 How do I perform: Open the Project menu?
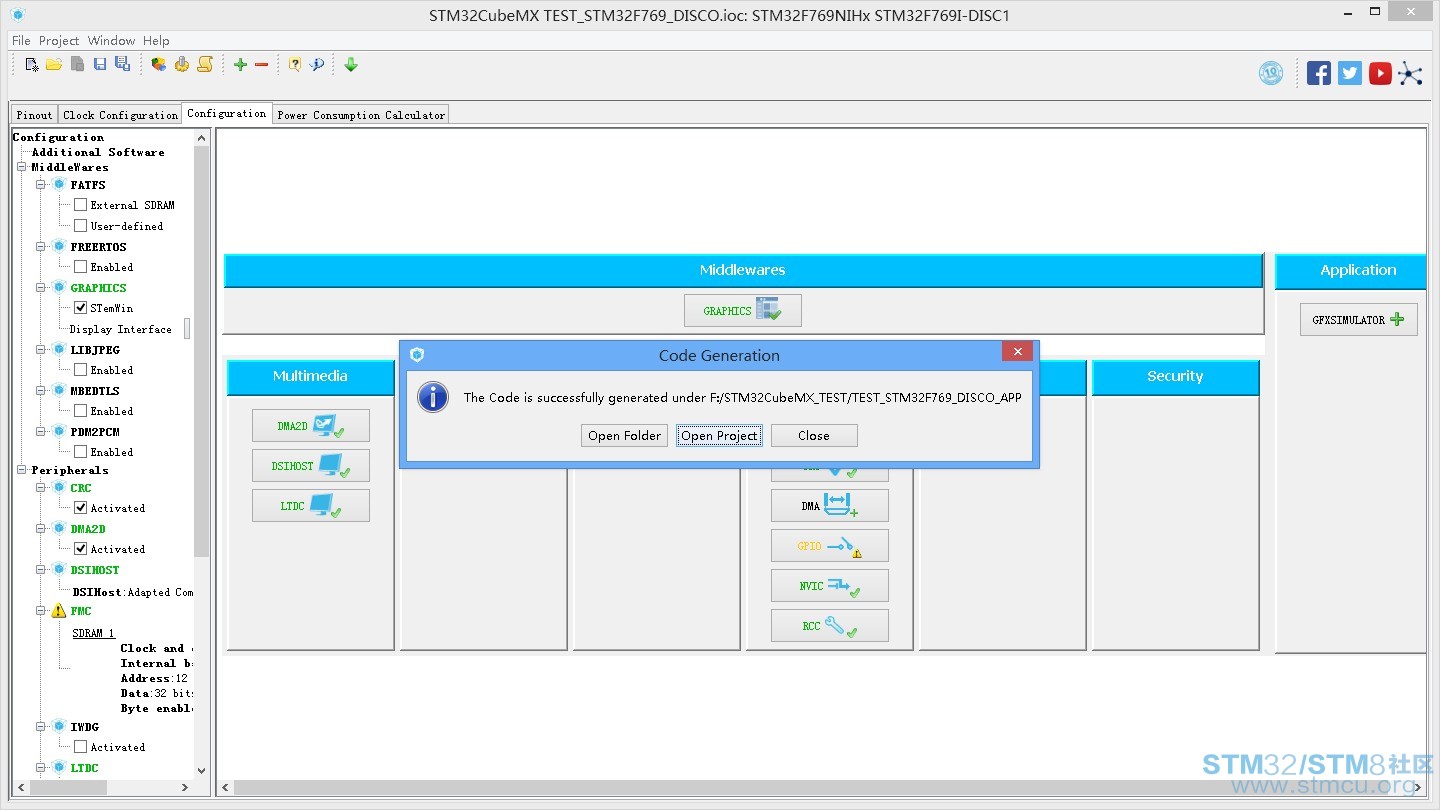point(59,41)
